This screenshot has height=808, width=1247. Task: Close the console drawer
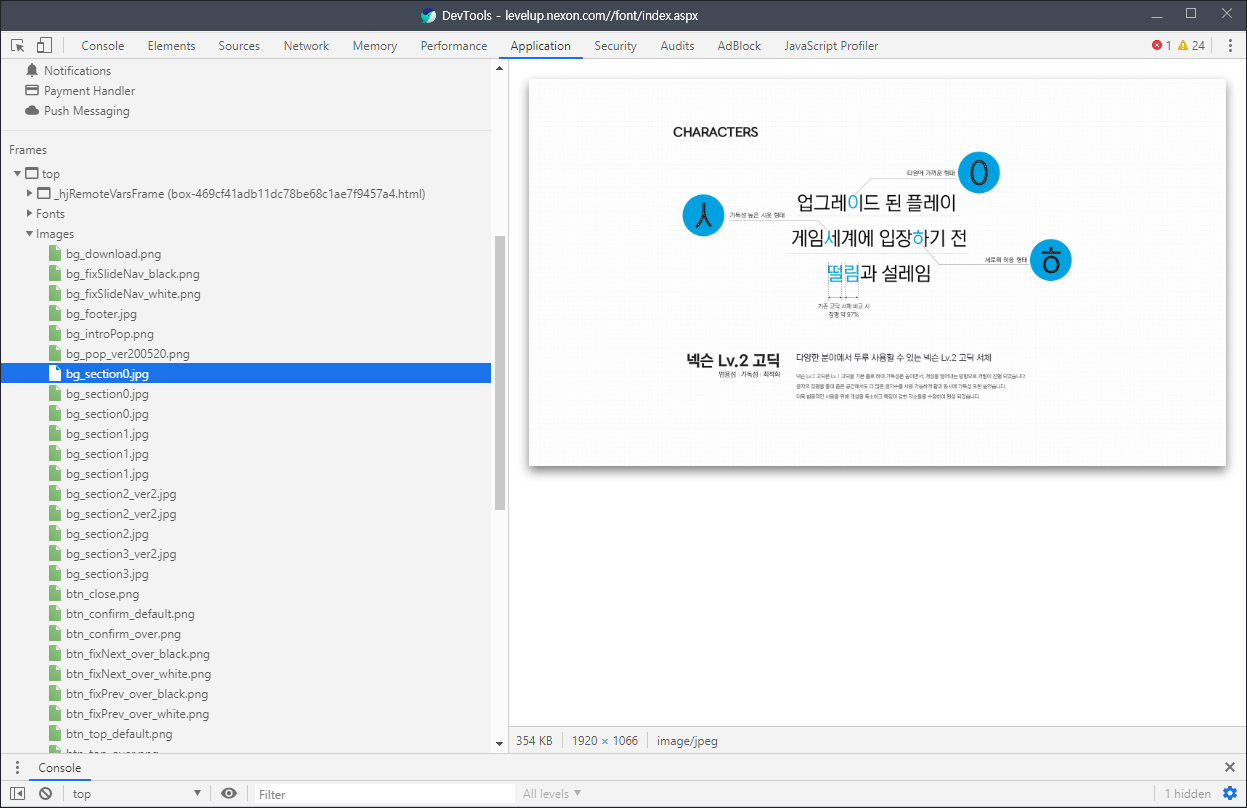pos(1230,768)
